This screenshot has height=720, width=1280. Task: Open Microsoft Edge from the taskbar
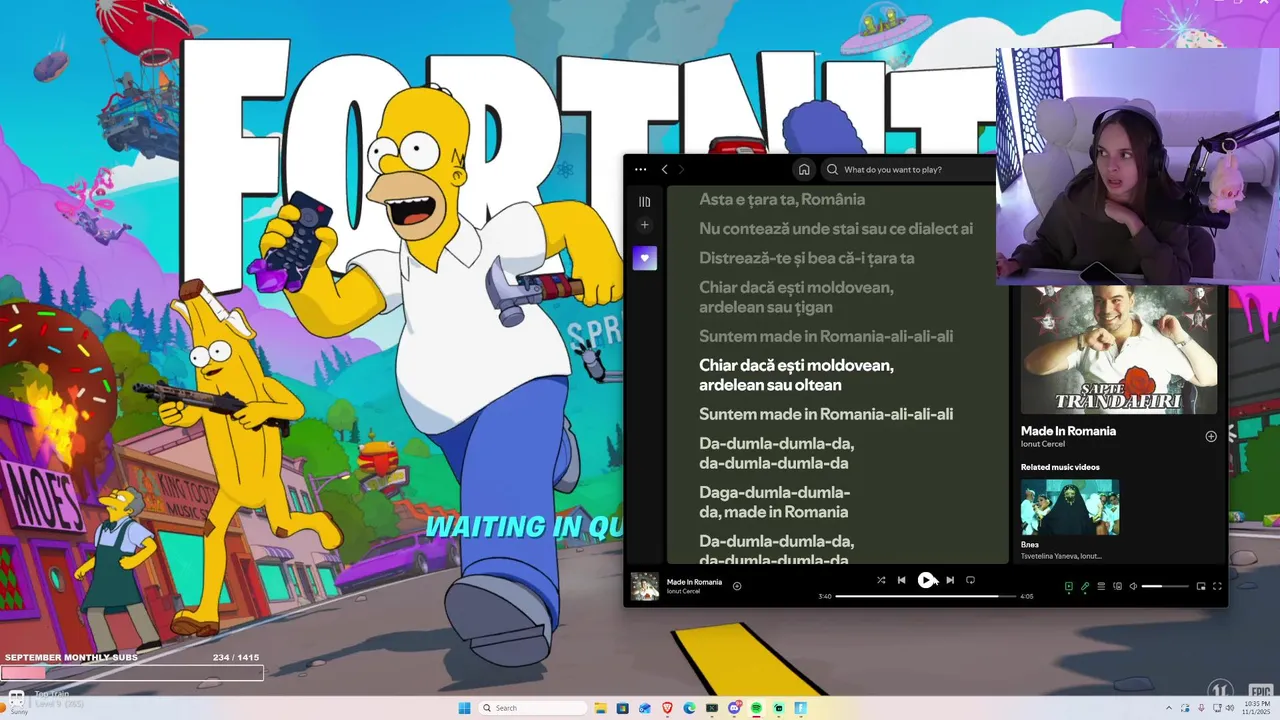689,708
